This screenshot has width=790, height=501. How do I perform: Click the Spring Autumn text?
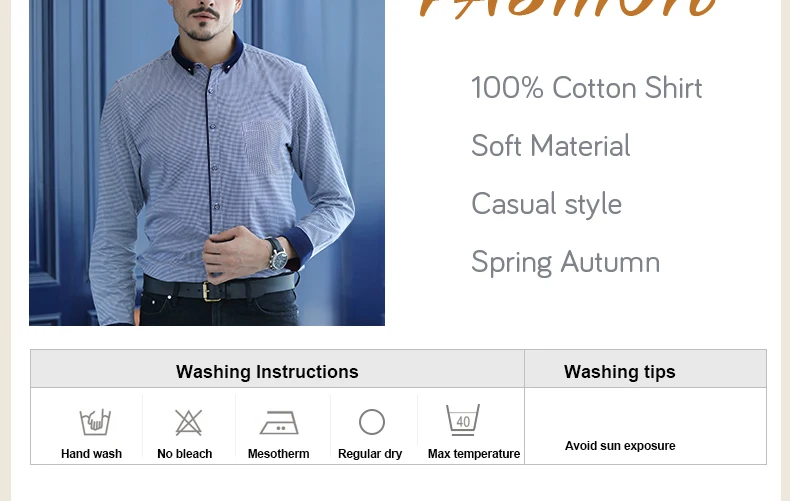565,262
